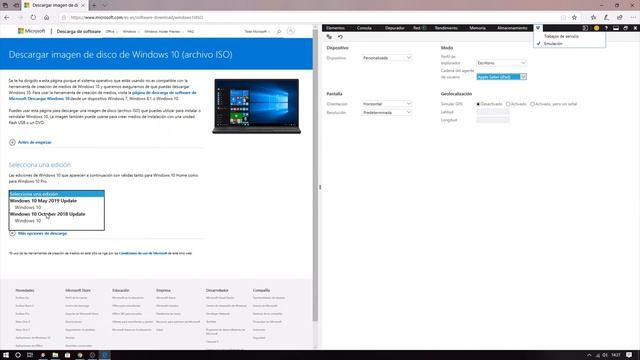Click the Microsoft logo
Screen dimensions: 640x360
(31, 31)
